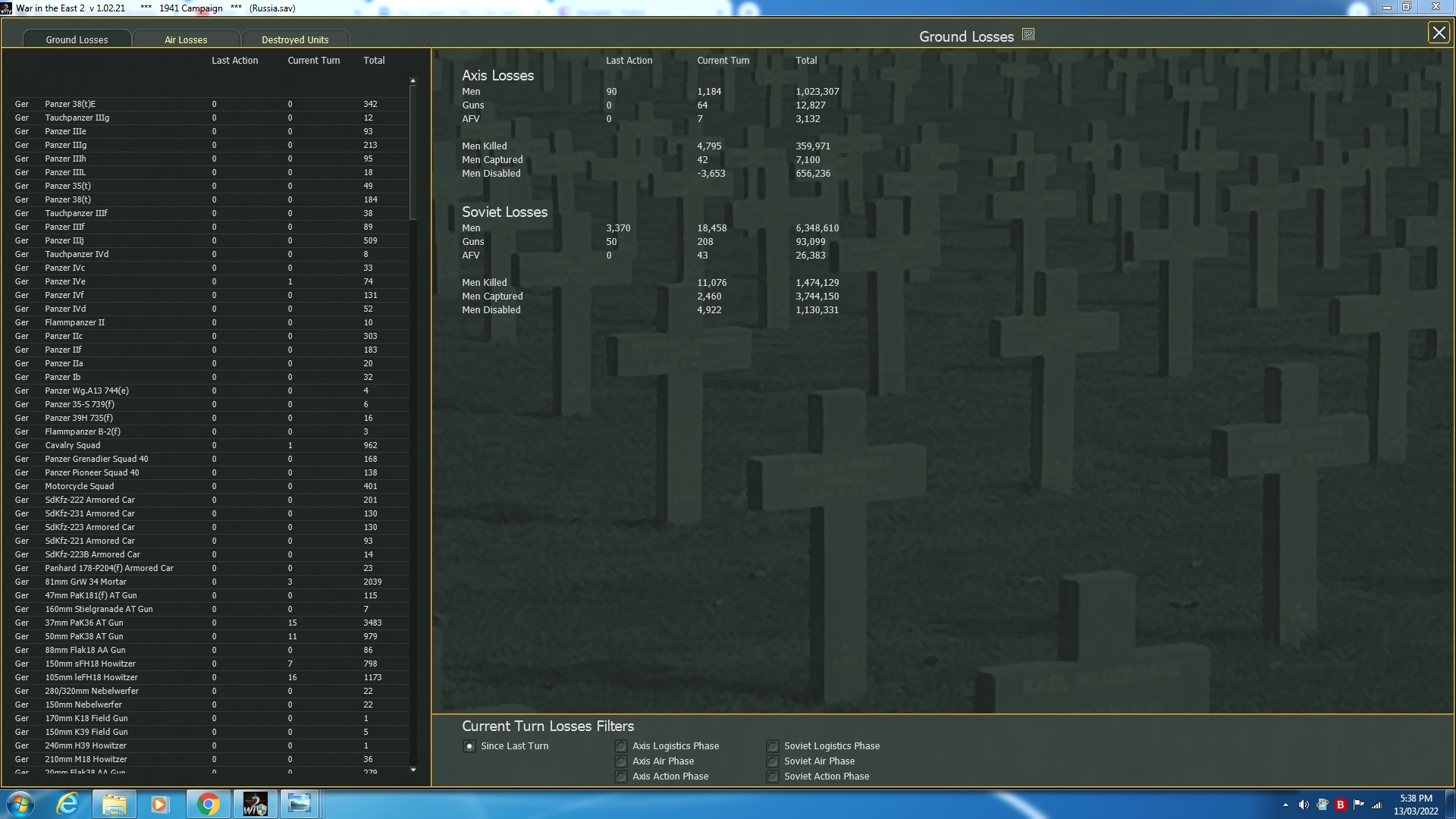
Task: Enable the Soviet Logistics Phase filter
Action: click(x=773, y=746)
